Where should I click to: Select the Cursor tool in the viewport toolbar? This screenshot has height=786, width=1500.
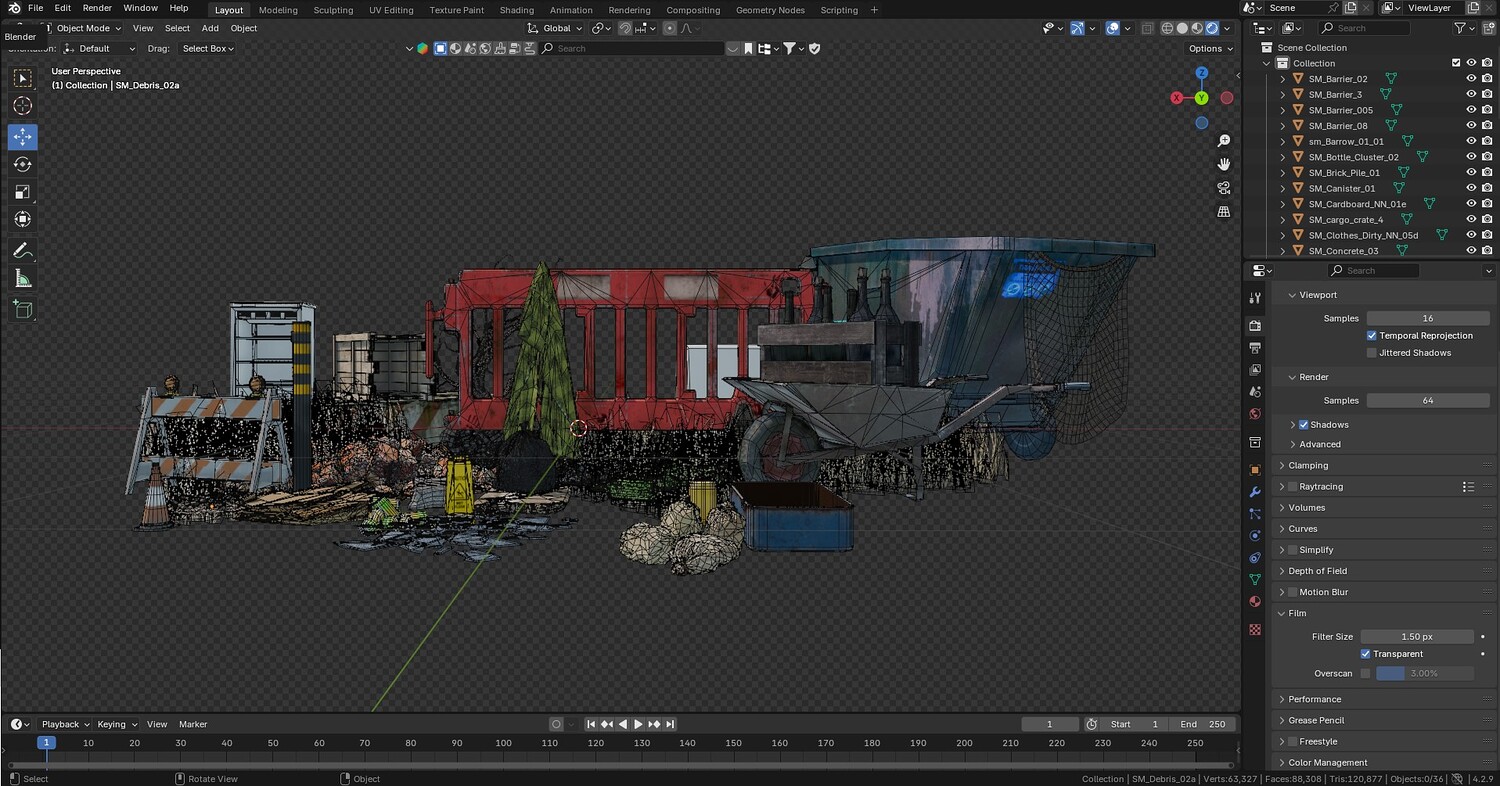[x=23, y=106]
